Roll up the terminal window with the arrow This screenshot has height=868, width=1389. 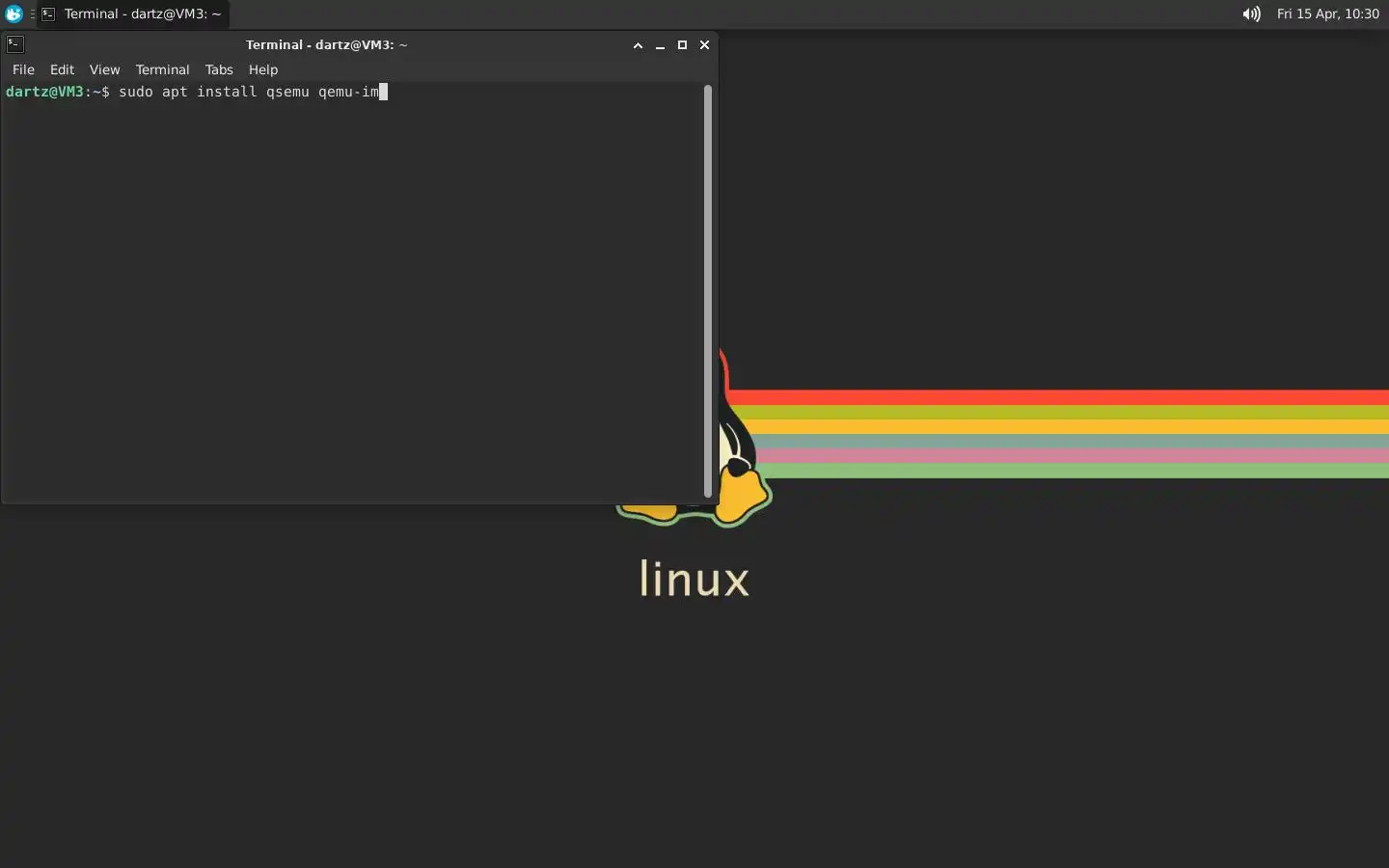638,45
